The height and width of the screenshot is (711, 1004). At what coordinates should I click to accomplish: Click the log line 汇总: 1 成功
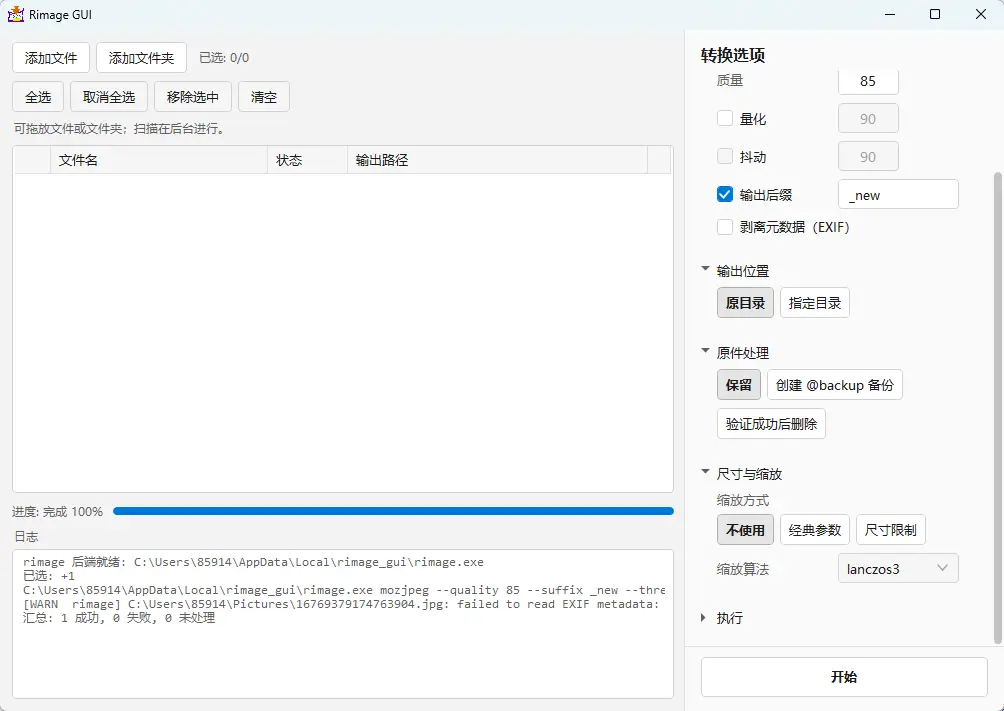pos(119,618)
